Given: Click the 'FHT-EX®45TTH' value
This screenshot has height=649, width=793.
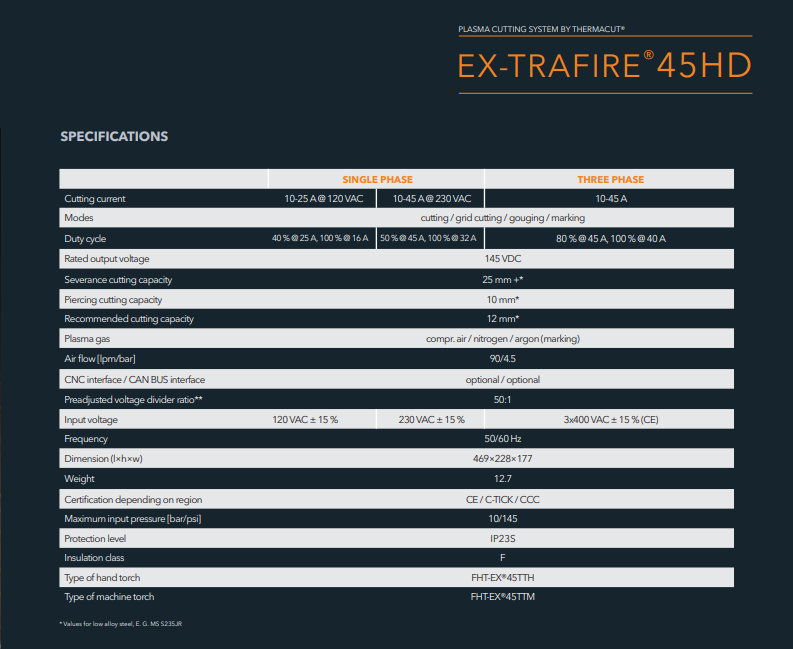Looking at the screenshot, I should [503, 578].
